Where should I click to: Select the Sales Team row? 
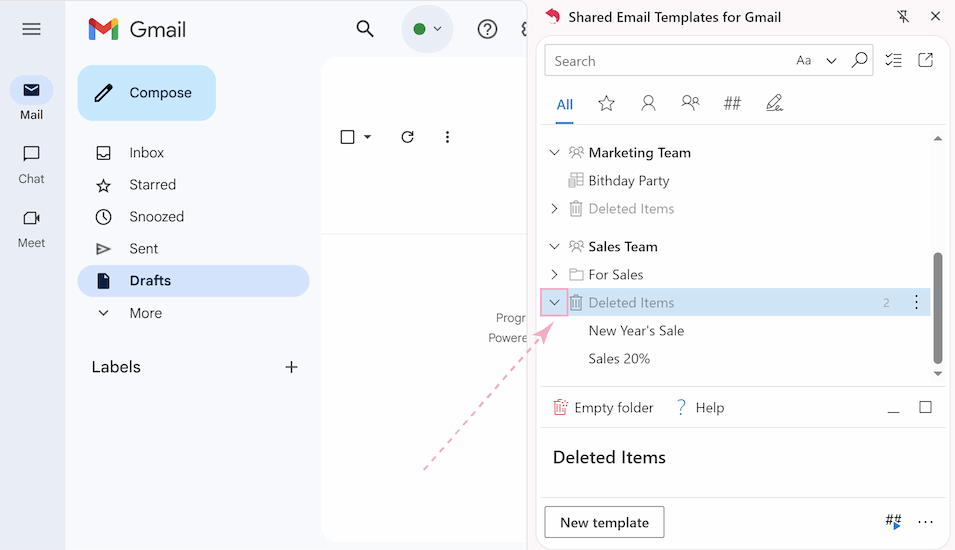point(736,247)
